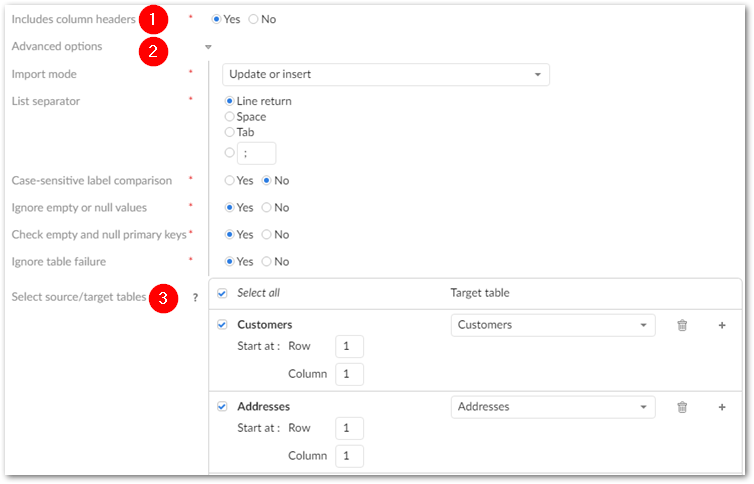Choose Space as list separator

tap(230, 117)
